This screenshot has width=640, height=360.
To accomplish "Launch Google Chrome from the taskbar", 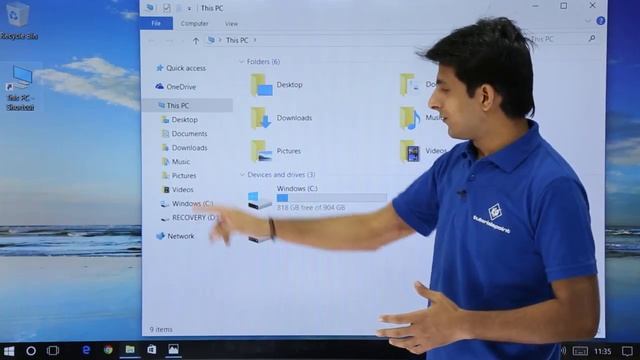I will pos(108,350).
